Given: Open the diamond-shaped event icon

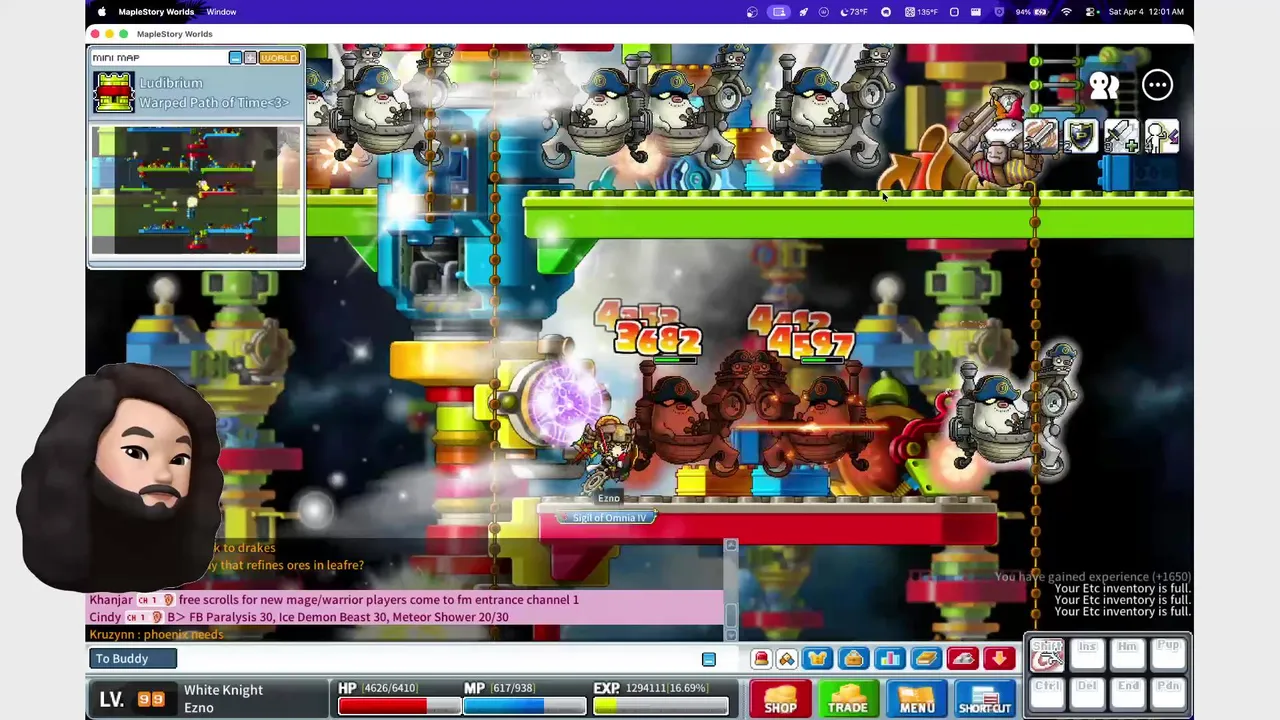Looking at the screenshot, I should (x=787, y=658).
